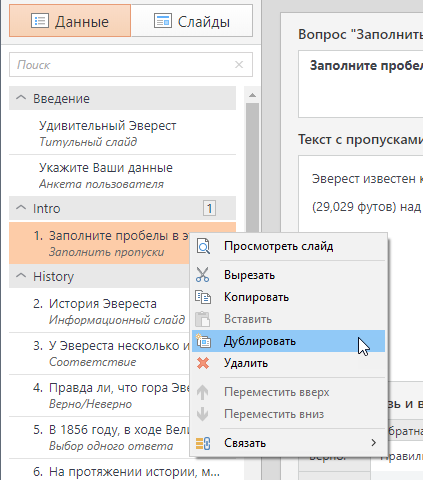The image size is (423, 480).
Task: Click the slide list scrollbar up arrow
Action: 252,95
